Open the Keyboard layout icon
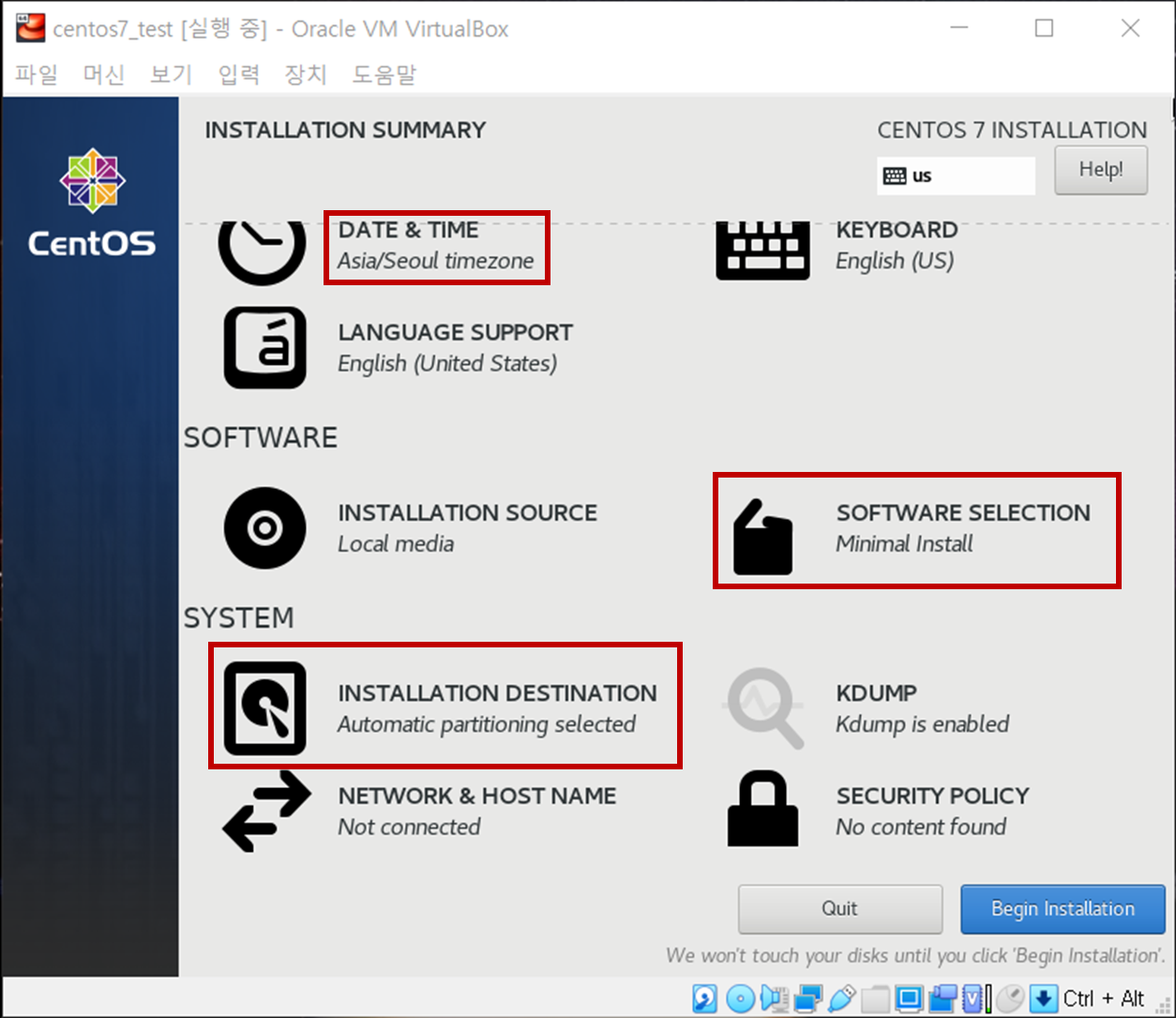The height and width of the screenshot is (1018, 1176). pos(762,251)
